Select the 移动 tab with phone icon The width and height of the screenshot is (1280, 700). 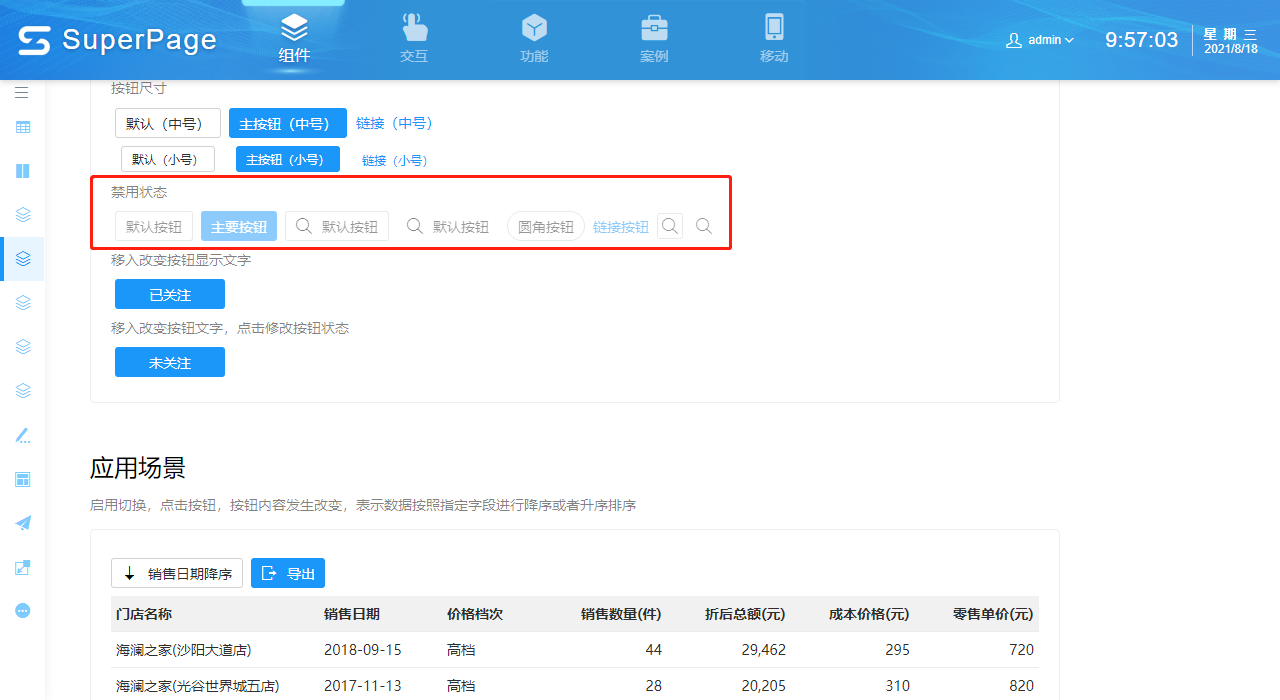774,40
